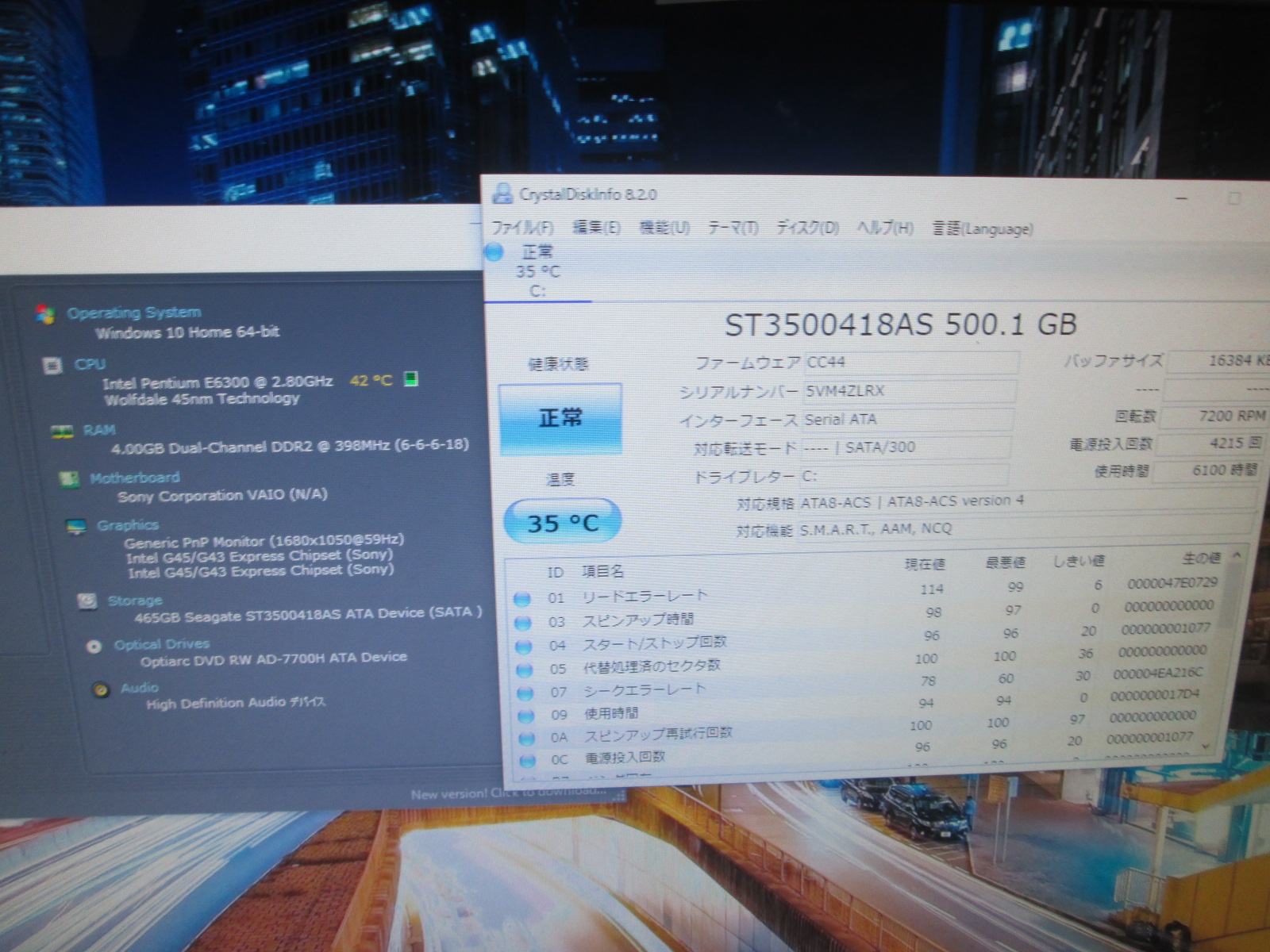Click the Operating System Windows icon in Speccy
The image size is (1270, 952).
(45, 314)
